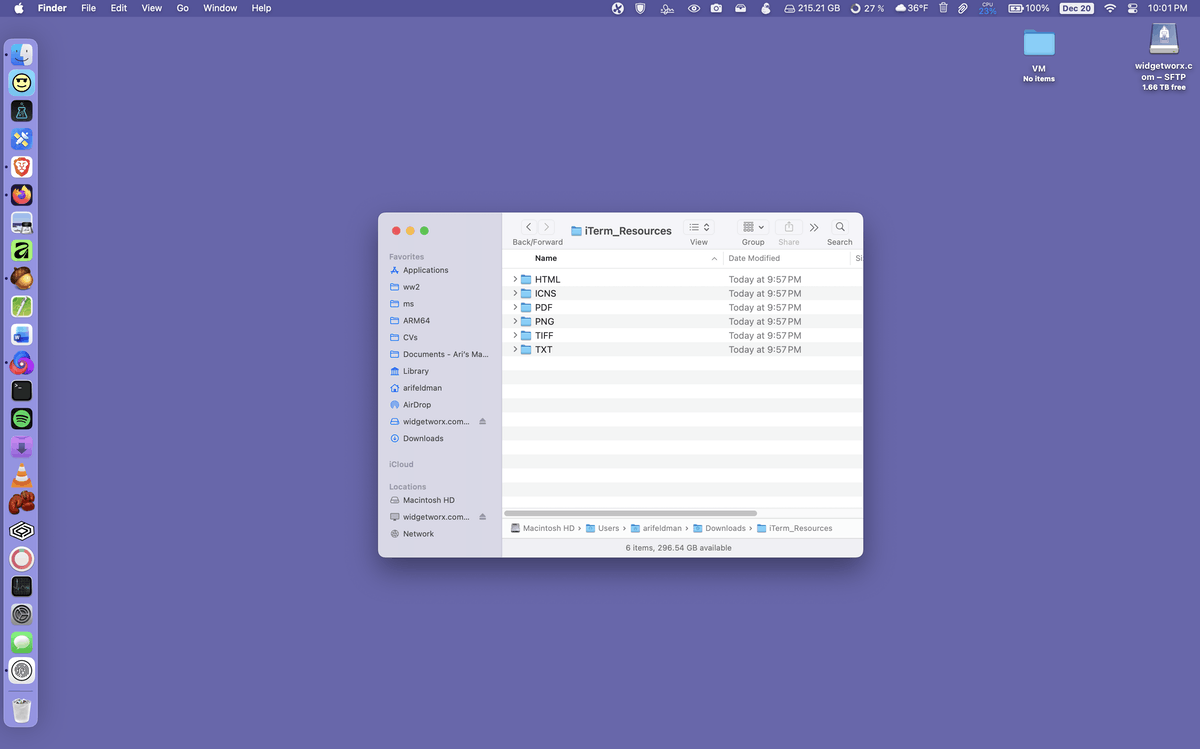
Task: Open Trash in the Dock
Action: coord(22,710)
